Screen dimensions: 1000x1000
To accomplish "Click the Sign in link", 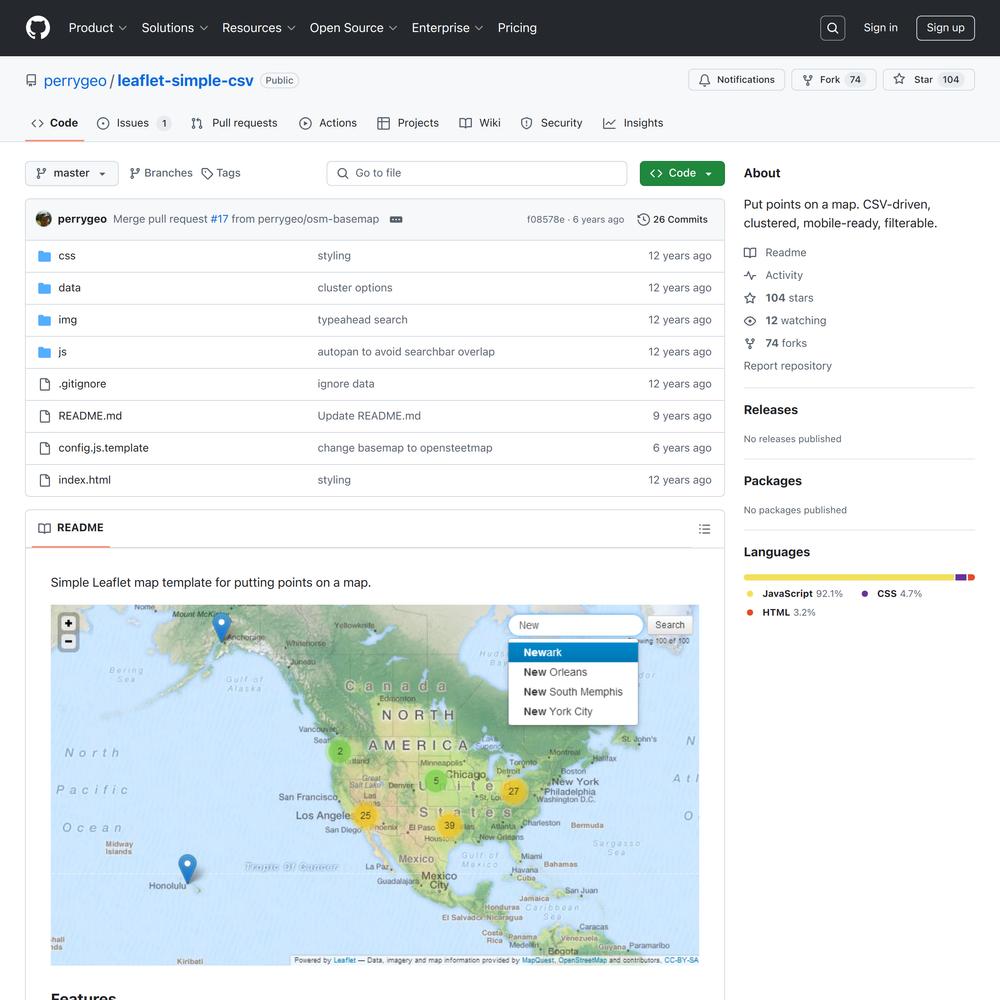I will [x=880, y=28].
